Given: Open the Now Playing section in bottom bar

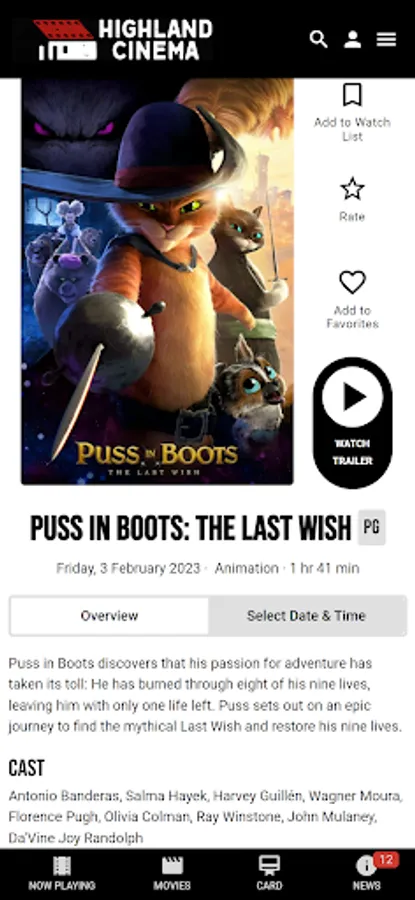Looking at the screenshot, I should click(61, 874).
